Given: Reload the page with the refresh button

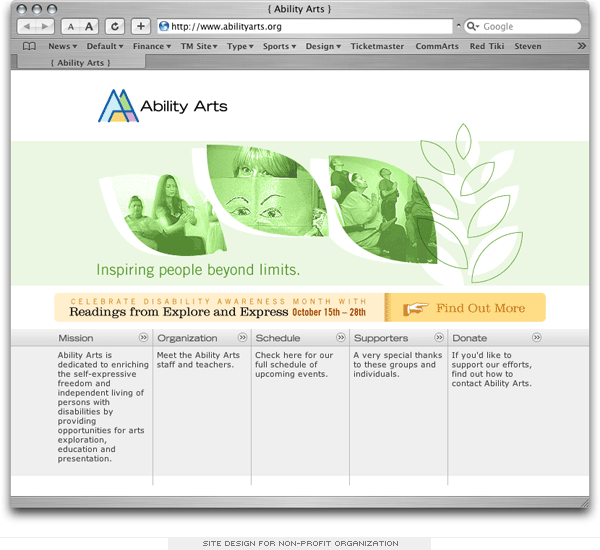Looking at the screenshot, I should [115, 26].
